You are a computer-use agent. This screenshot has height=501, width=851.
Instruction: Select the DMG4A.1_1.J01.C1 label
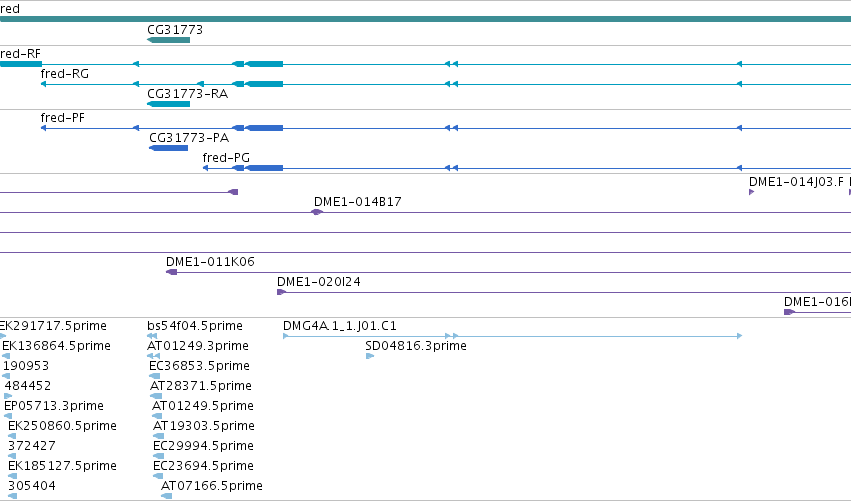tap(340, 326)
